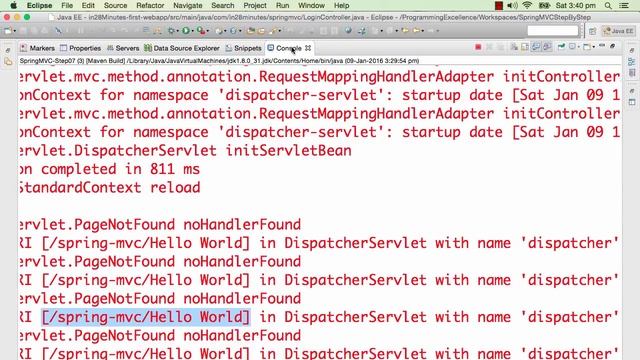Open the Help menu
The image size is (640, 360).
click(x=342, y=5)
